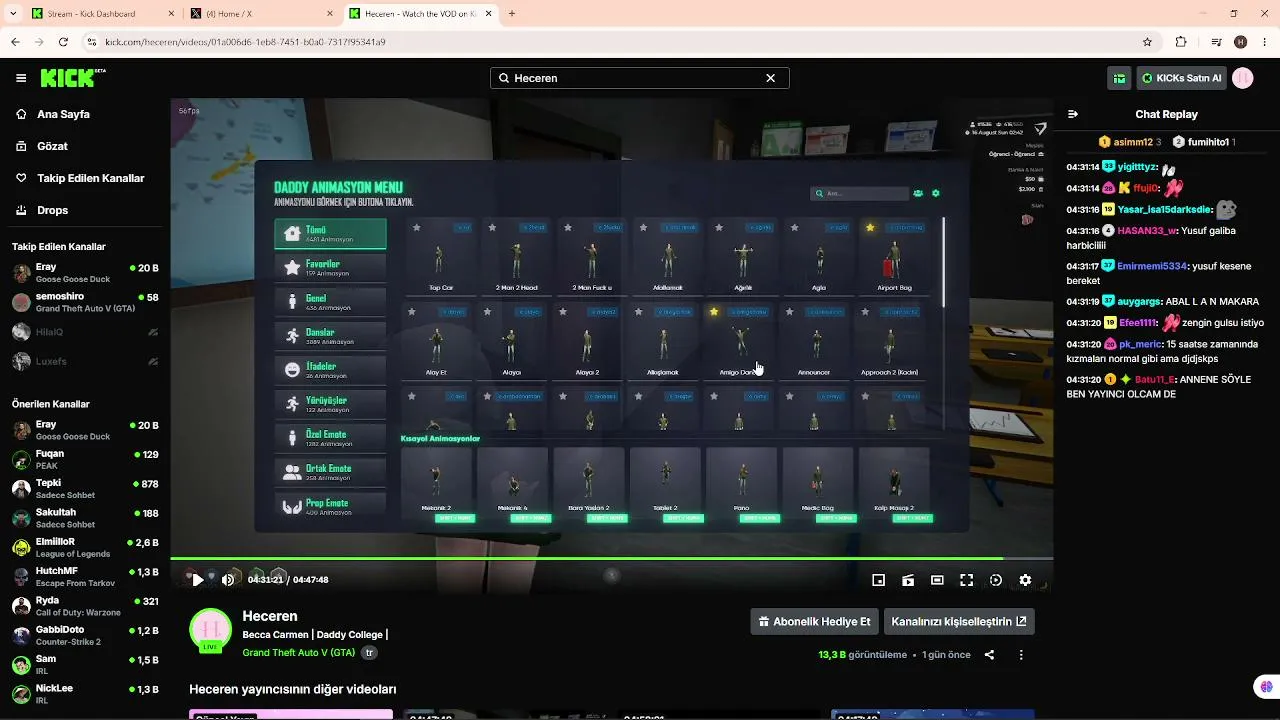Screen dimensions: 1280x720
Task: Select the Mekanik 2 shortcut animation
Action: (436, 486)
